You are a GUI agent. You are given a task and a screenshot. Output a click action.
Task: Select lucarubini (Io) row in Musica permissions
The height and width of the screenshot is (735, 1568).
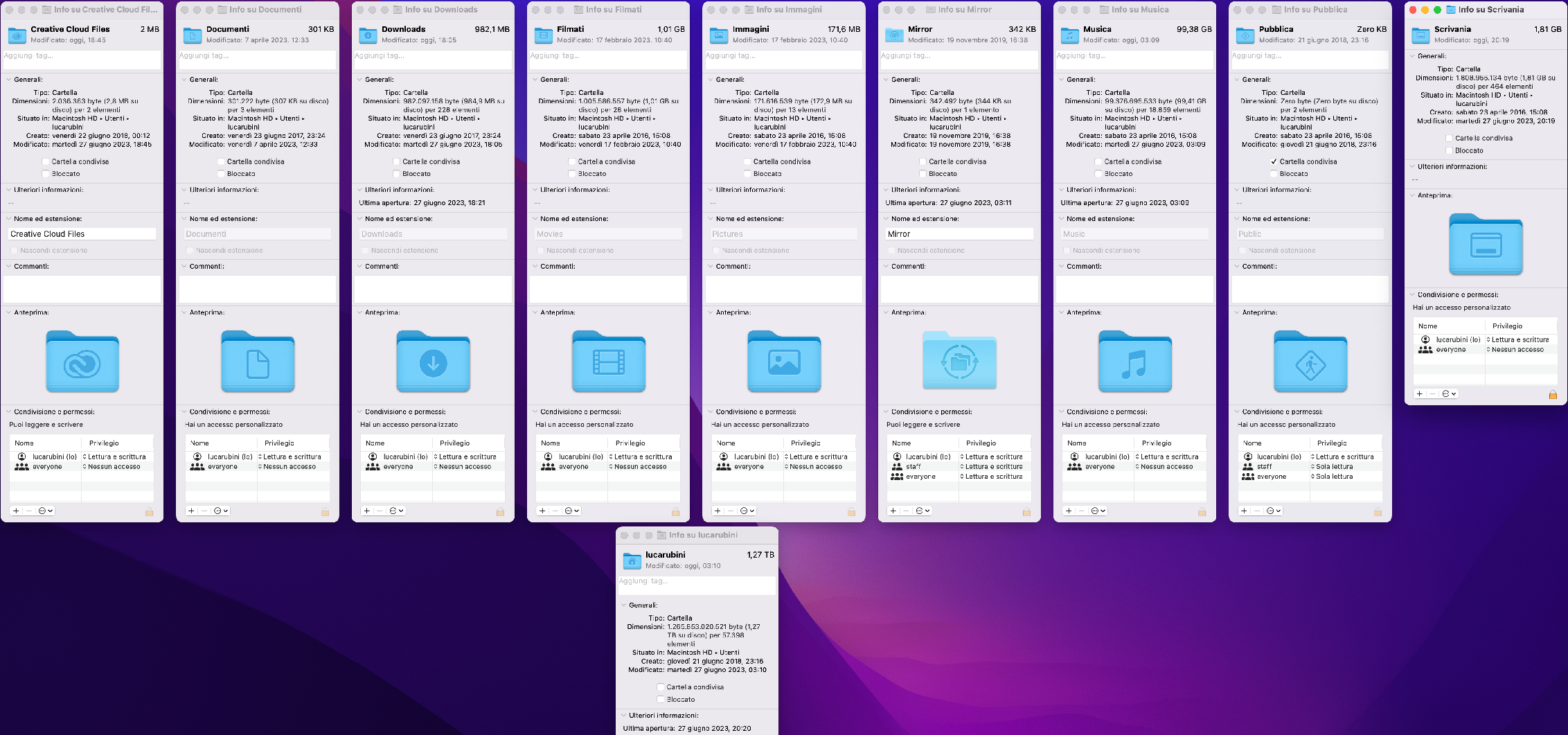pyautogui.click(x=1134, y=457)
